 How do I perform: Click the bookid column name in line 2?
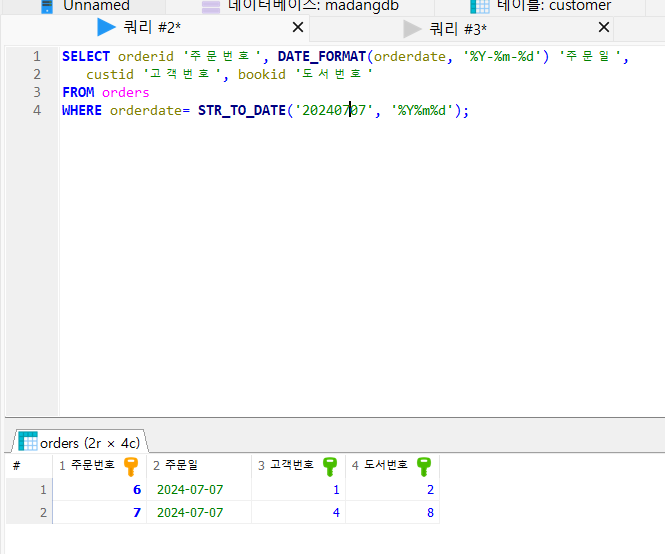pyautogui.click(x=262, y=74)
